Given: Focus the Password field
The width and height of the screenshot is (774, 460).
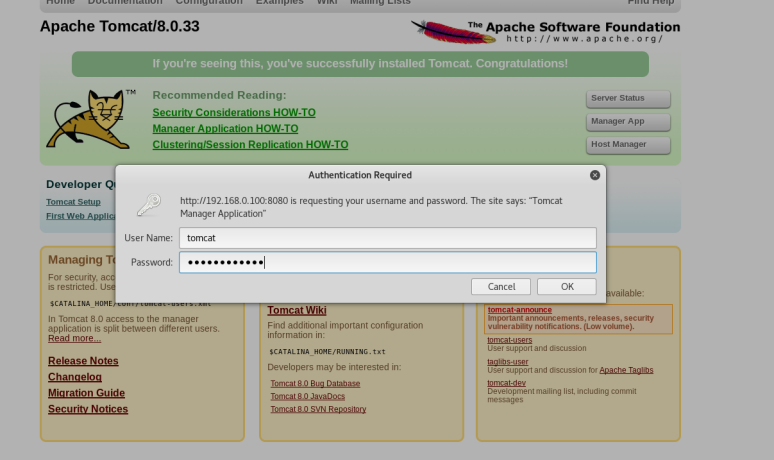Looking at the screenshot, I should 387,262.
